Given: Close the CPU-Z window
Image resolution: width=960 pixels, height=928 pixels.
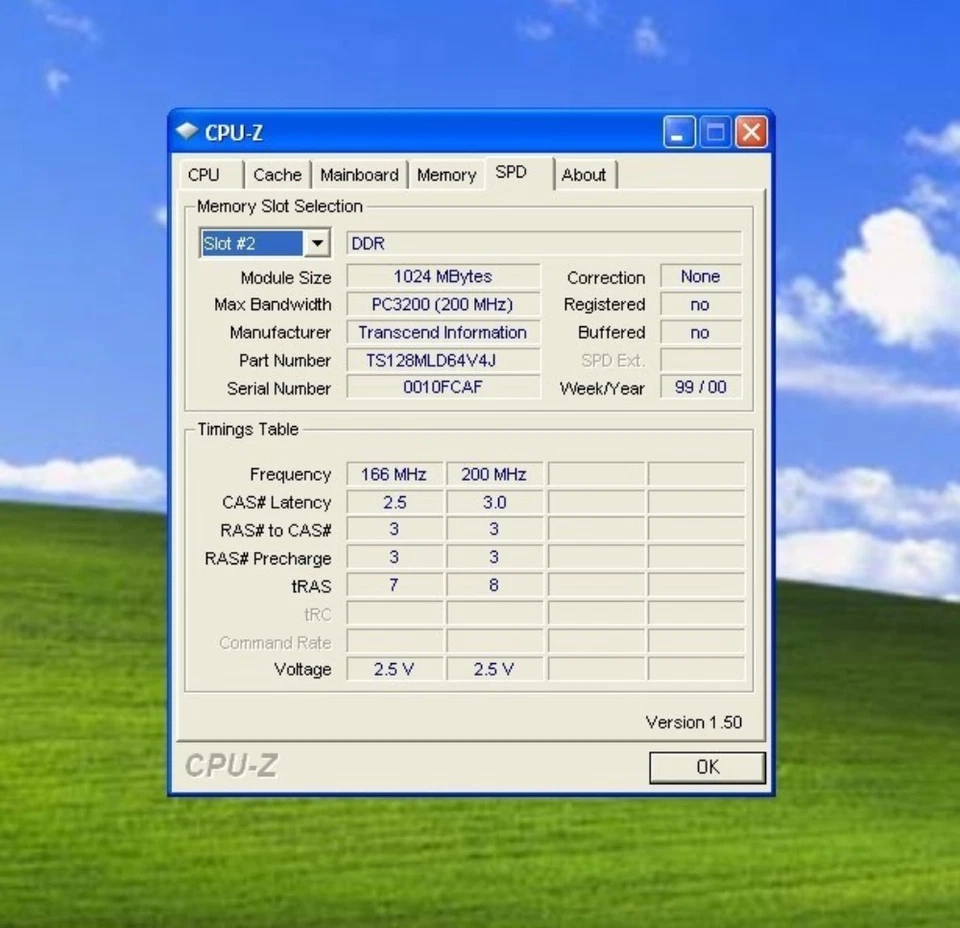Looking at the screenshot, I should coord(751,132).
